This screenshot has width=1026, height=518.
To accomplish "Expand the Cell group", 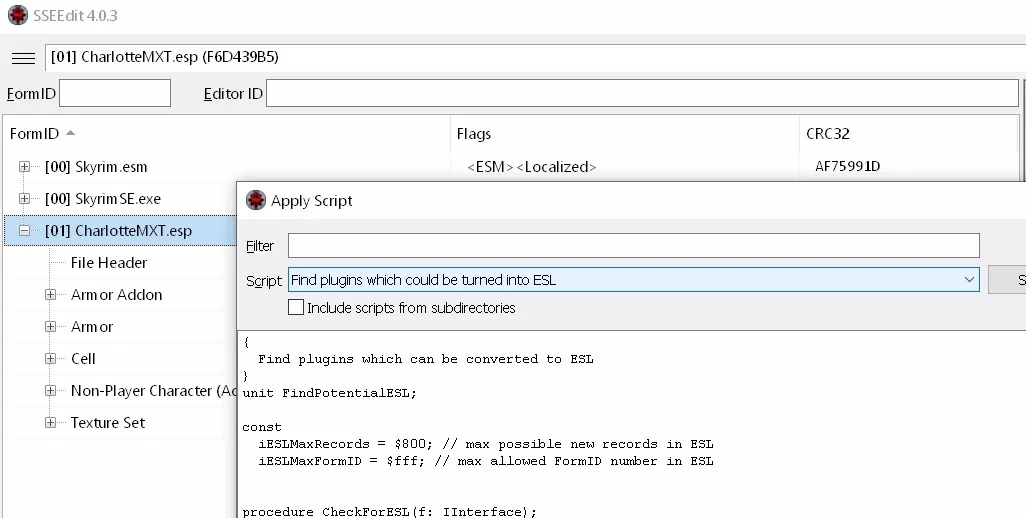I will tap(50, 359).
